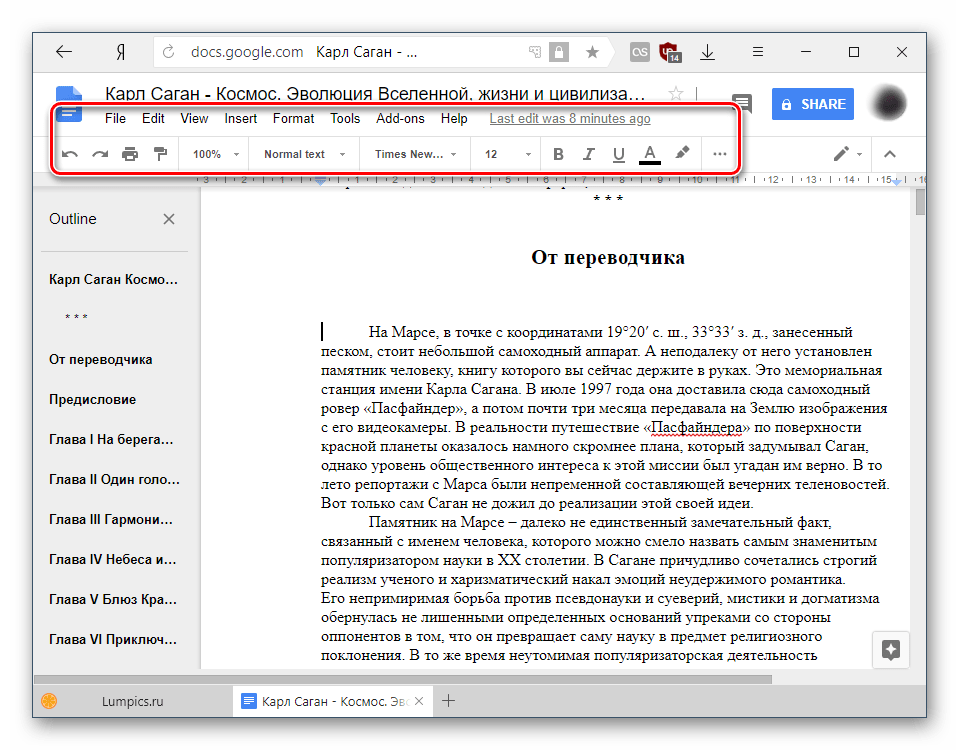Viewport: 959px width, 750px height.
Task: Jump to 'Глава II Один голо...' outline entry
Action: tap(114, 480)
